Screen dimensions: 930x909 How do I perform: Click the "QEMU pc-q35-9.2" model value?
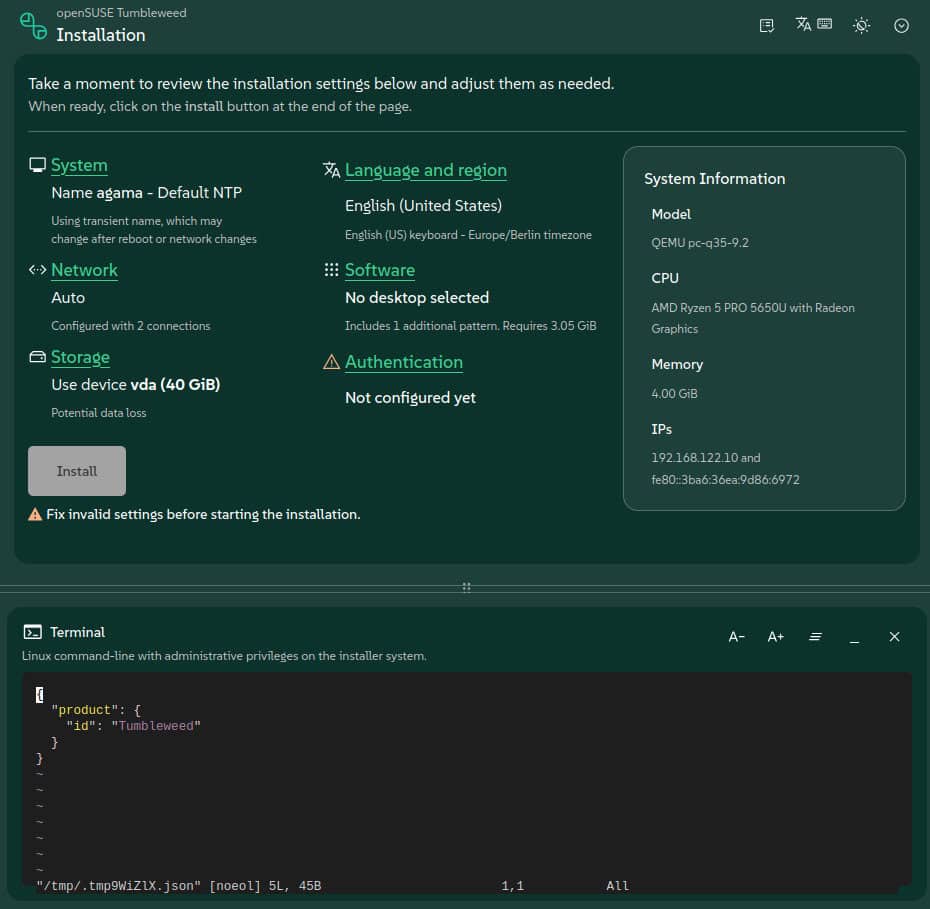(x=700, y=243)
